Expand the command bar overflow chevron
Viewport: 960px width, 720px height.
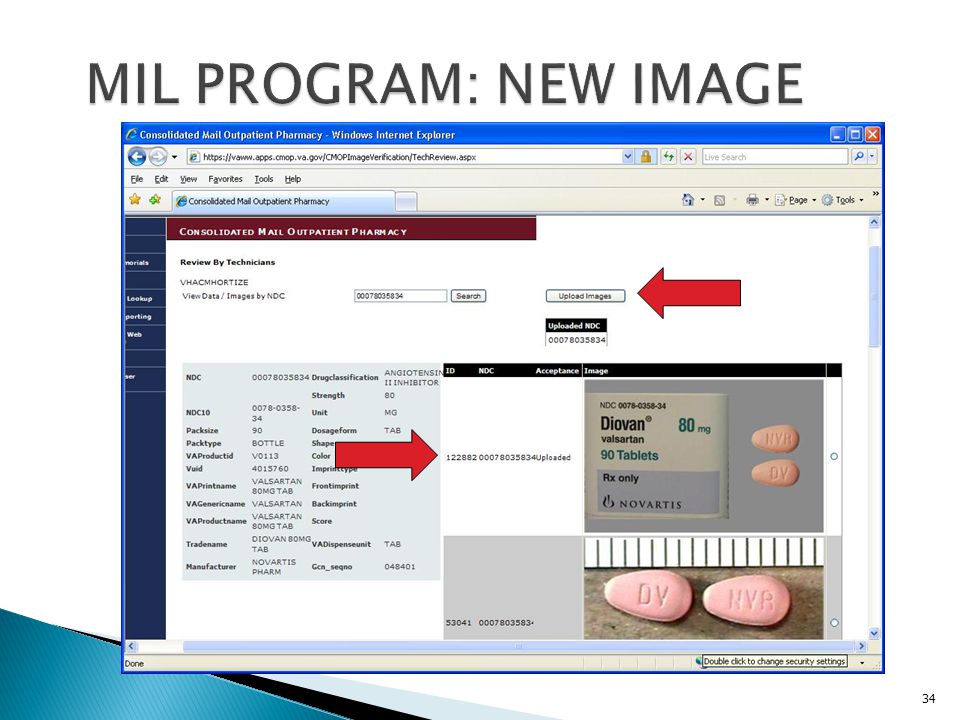tap(876, 194)
